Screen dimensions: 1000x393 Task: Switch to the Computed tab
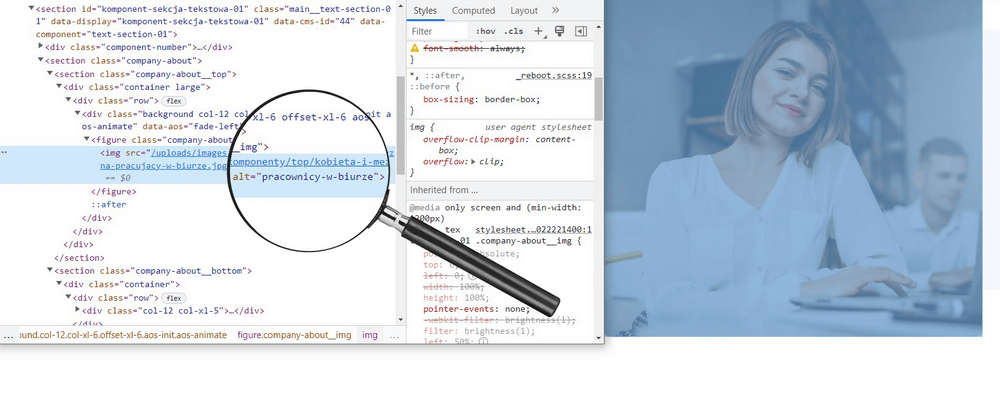click(473, 10)
